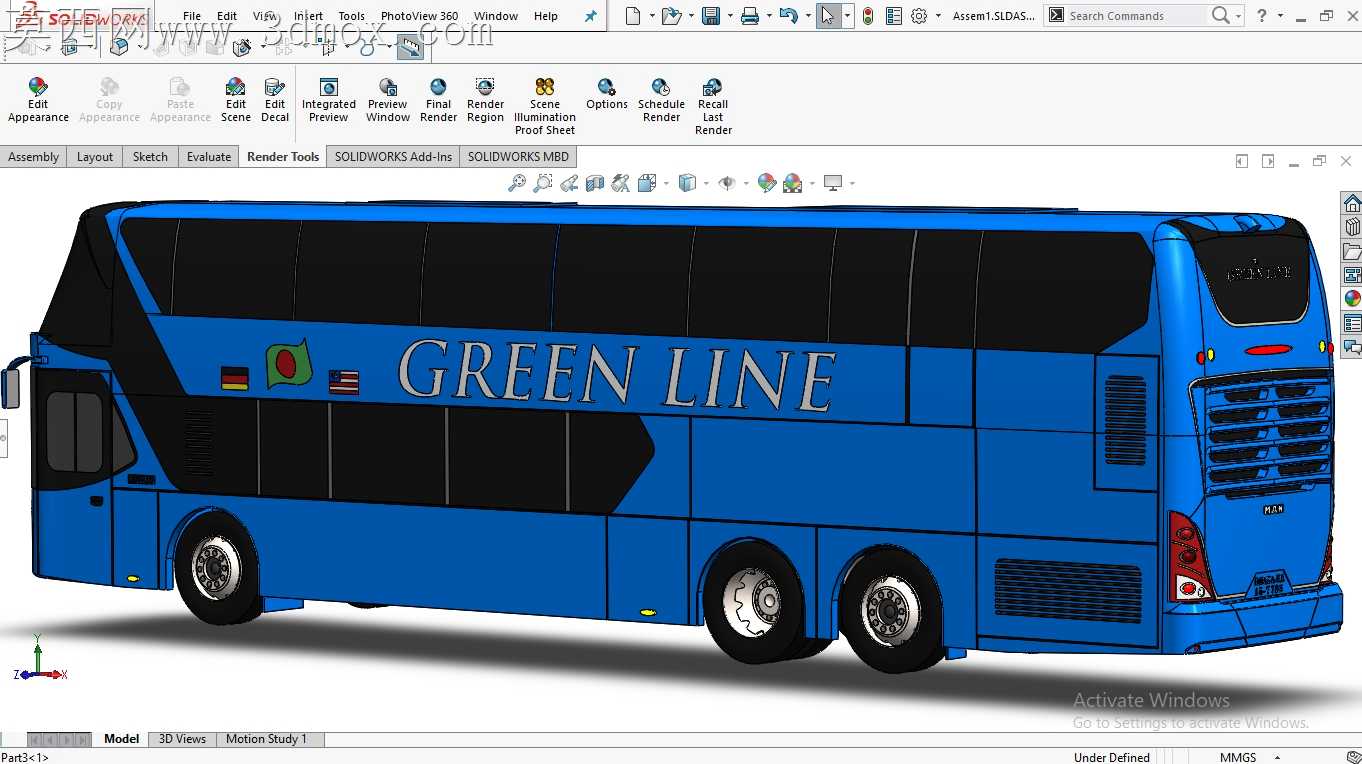
Task: Open the Edit menu
Action: pyautogui.click(x=227, y=16)
